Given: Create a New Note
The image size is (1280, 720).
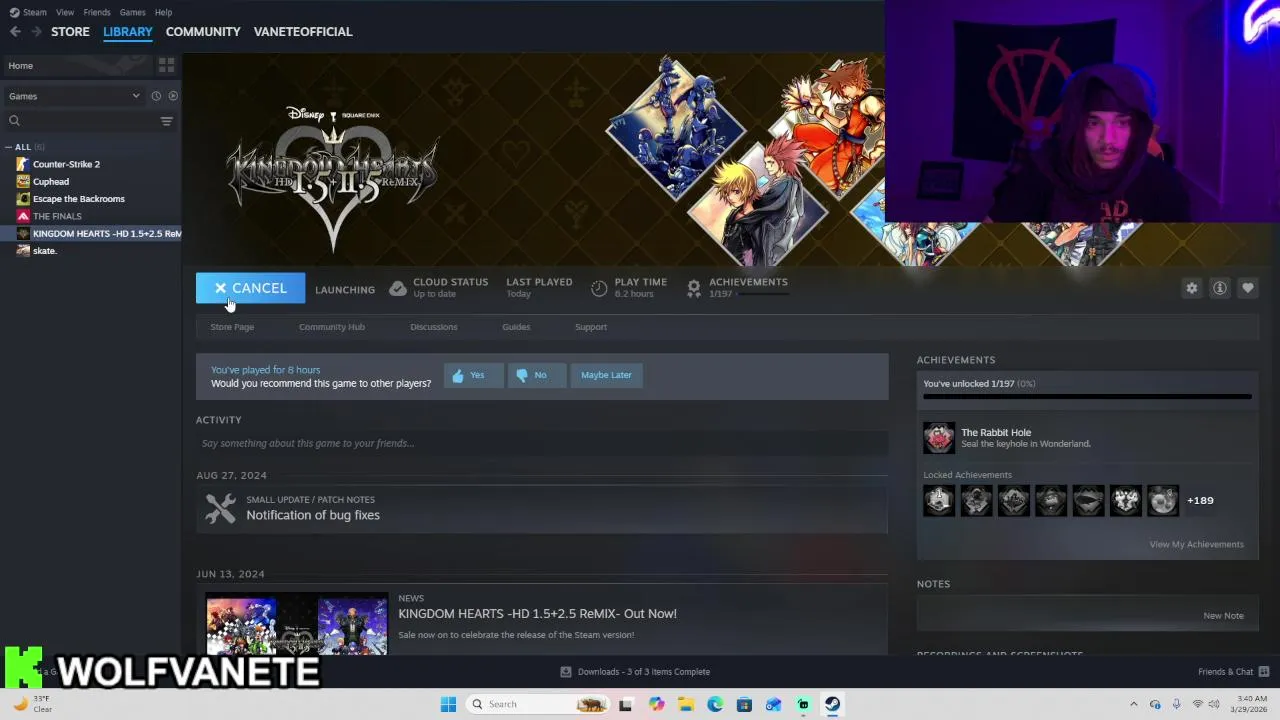Looking at the screenshot, I should 1223,616.
